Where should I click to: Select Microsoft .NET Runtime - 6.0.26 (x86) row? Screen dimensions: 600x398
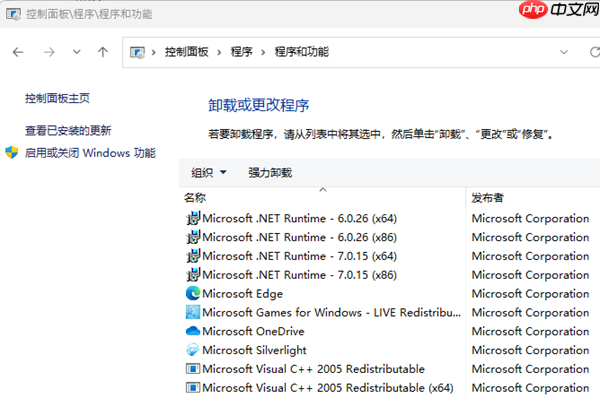[x=300, y=237]
